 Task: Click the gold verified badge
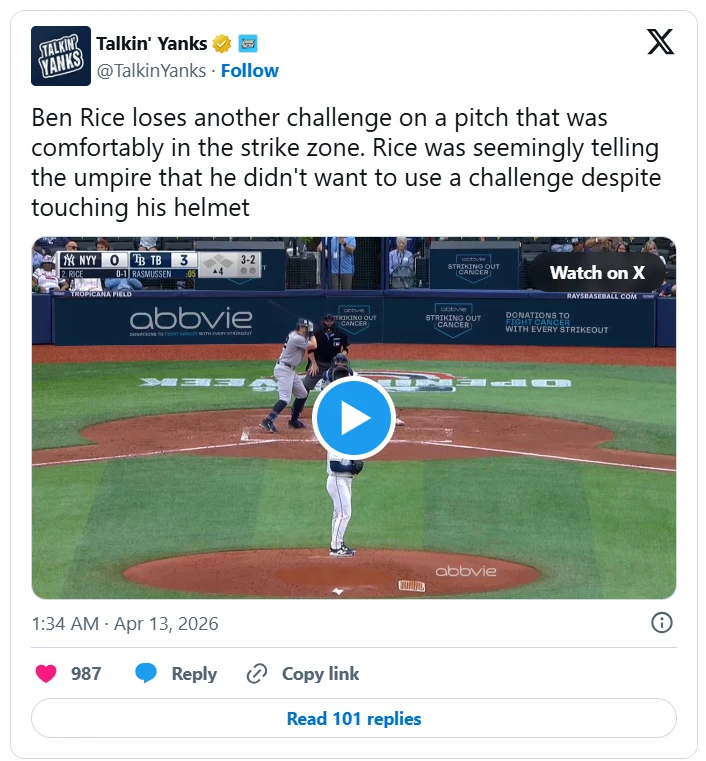[222, 43]
